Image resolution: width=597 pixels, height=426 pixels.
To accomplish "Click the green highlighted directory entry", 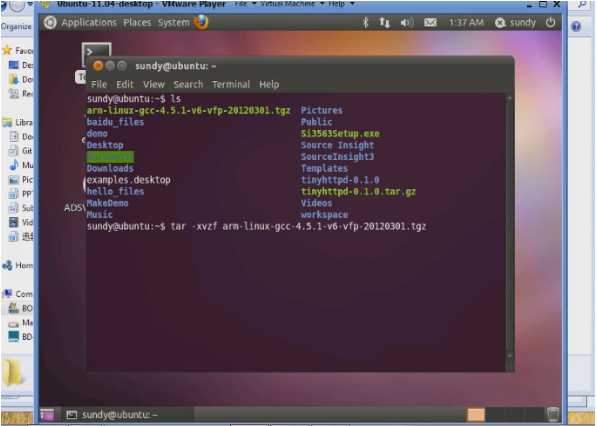I will click(x=110, y=157).
